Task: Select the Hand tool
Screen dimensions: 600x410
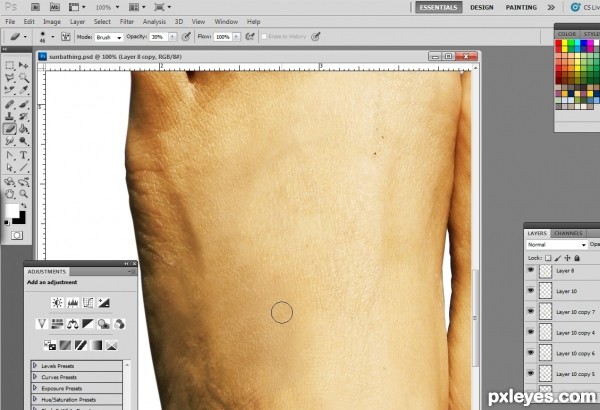Action: pyautogui.click(x=10, y=194)
